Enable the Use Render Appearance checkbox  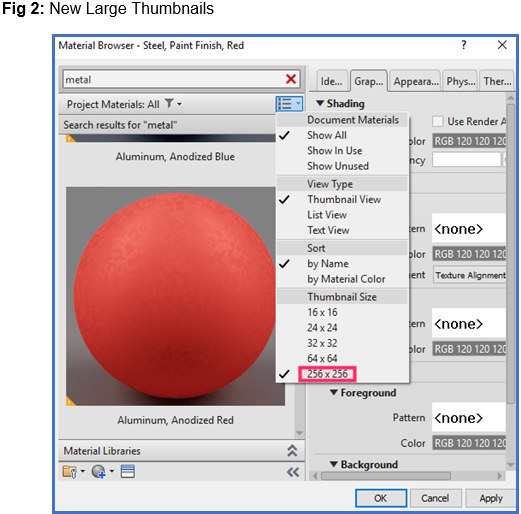pyautogui.click(x=437, y=121)
